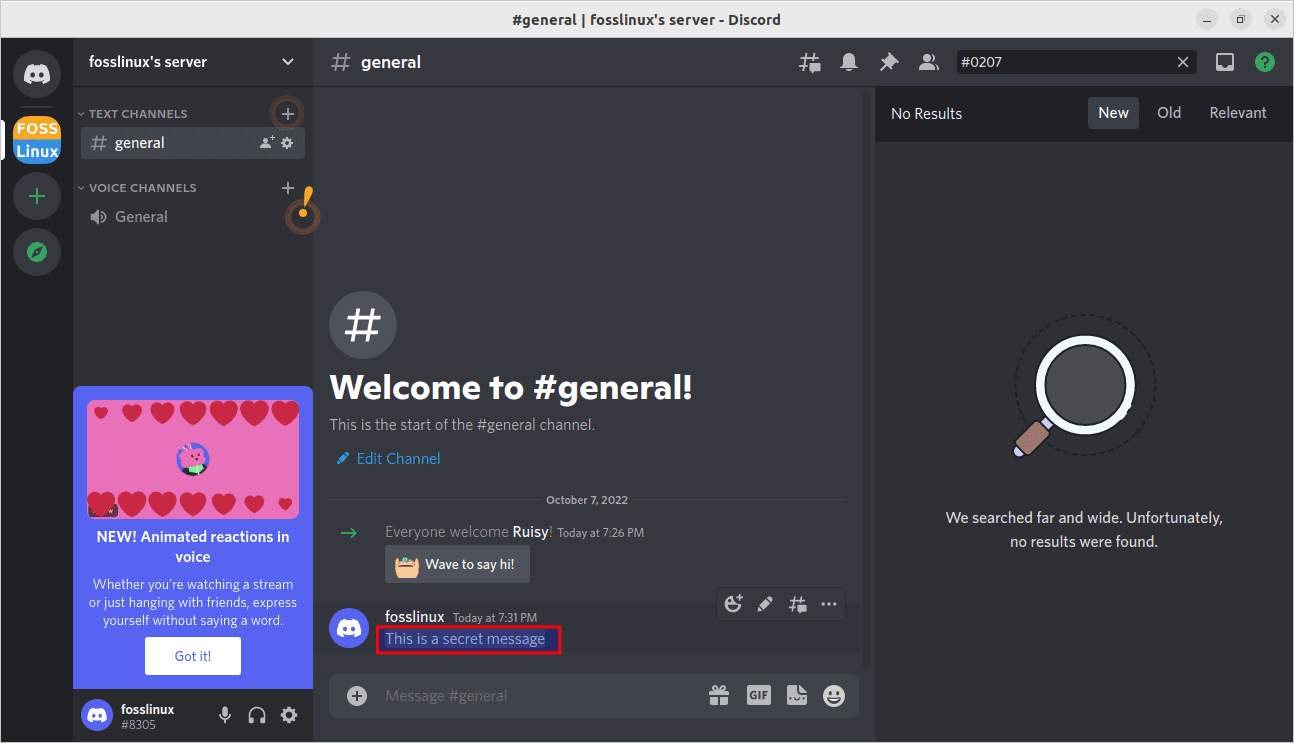Image resolution: width=1294 pixels, height=743 pixels.
Task: Add reaction to fosslinux message
Action: (734, 604)
